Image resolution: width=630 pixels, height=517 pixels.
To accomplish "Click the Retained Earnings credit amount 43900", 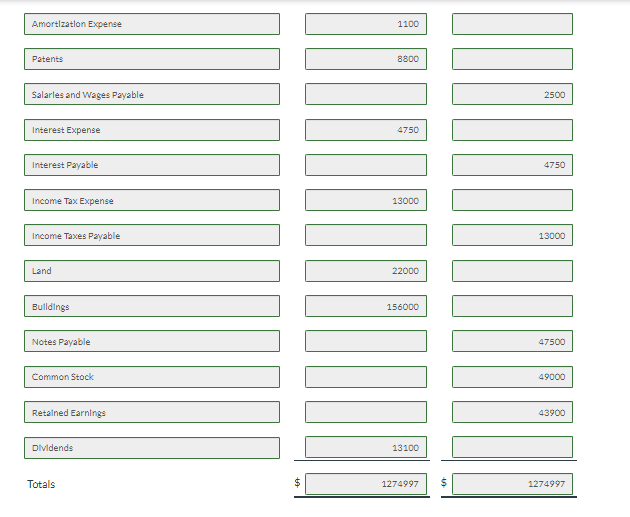I will [512, 412].
